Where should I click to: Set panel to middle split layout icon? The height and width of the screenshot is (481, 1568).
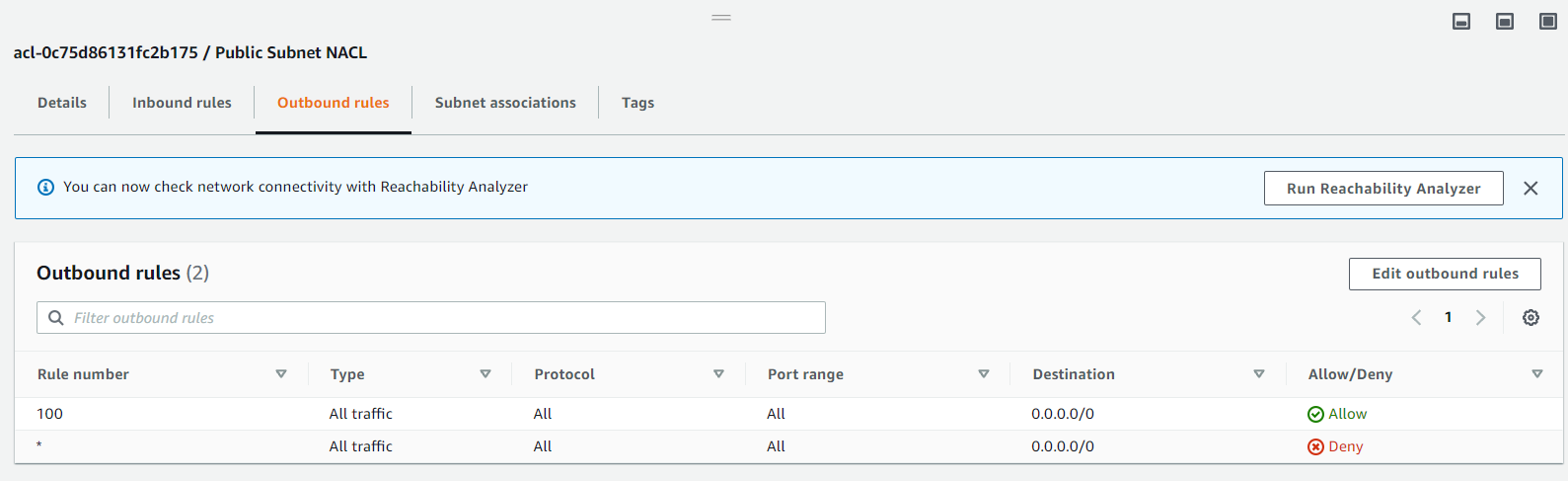[x=1505, y=22]
